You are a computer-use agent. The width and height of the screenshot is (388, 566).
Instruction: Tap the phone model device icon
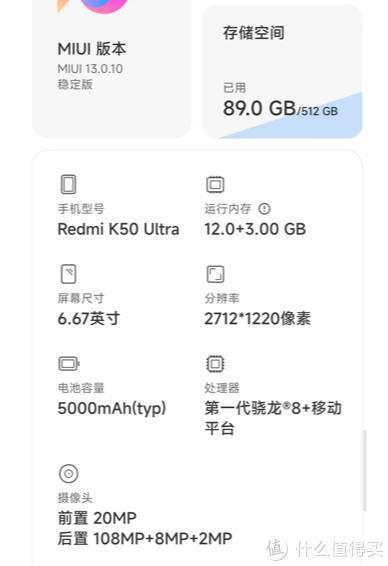click(69, 184)
